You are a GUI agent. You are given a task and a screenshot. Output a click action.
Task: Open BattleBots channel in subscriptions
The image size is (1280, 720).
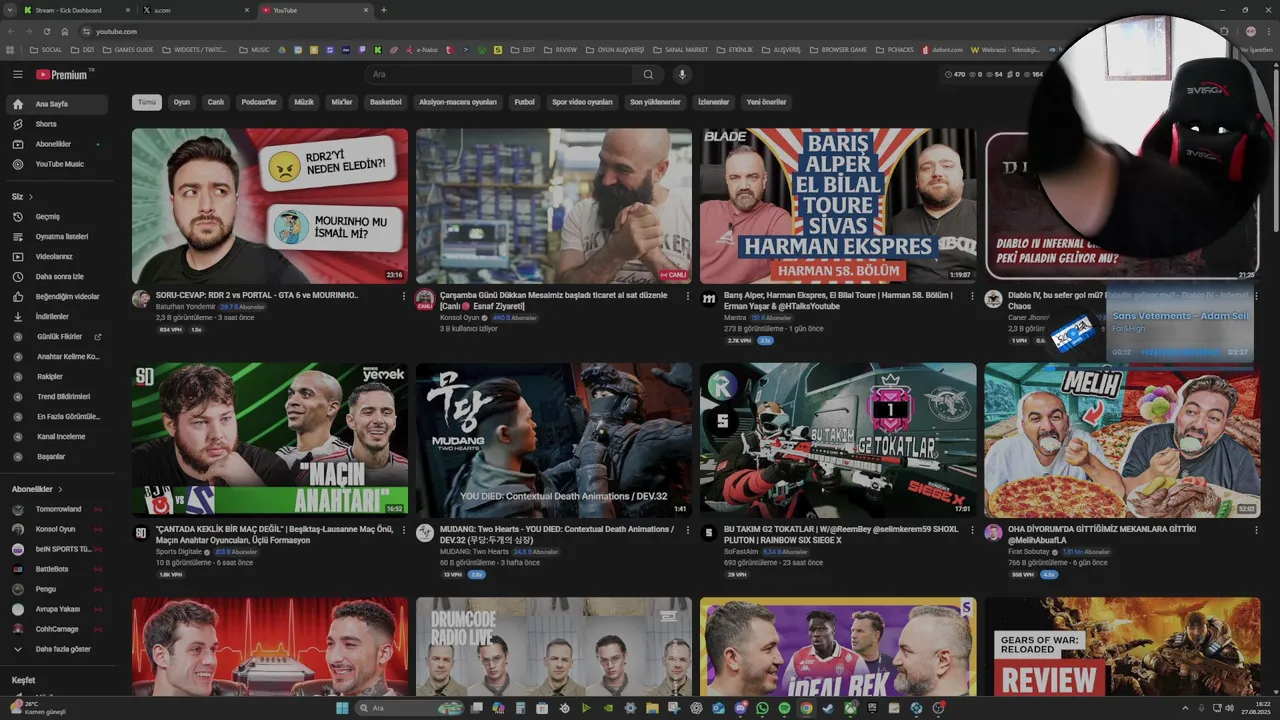tap(57, 569)
